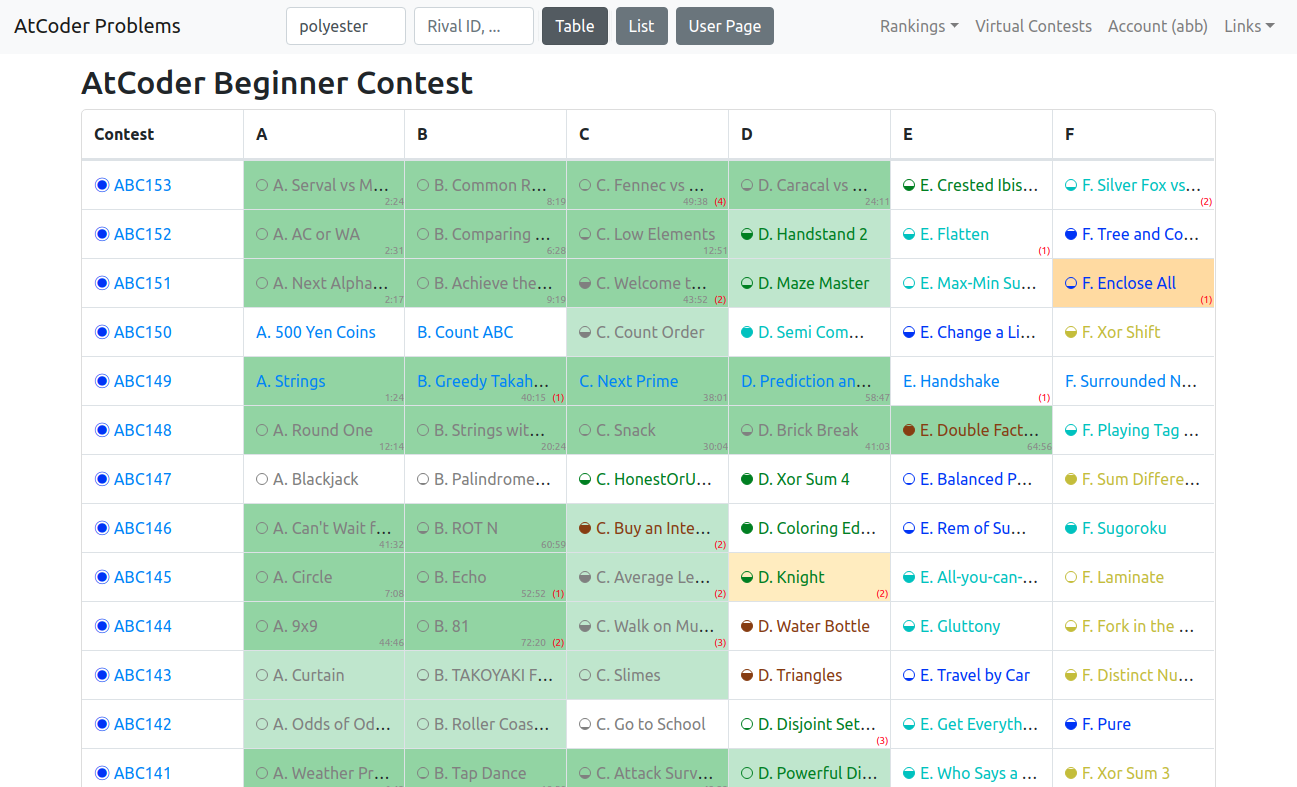
Task: Open contest ABC144 link
Action: tap(143, 626)
